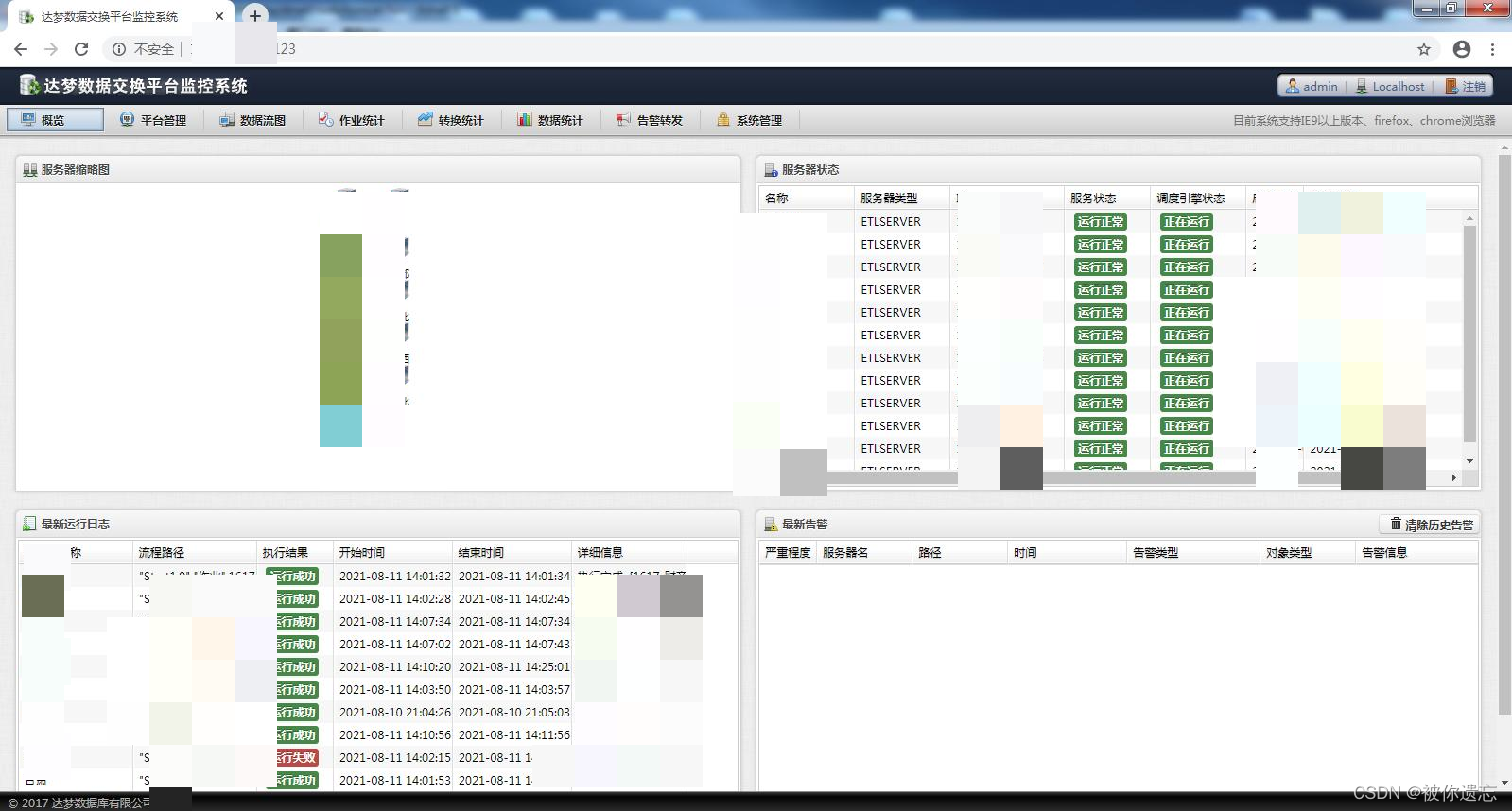
Task: Click 运行正常 badge in first server row
Action: (1101, 222)
